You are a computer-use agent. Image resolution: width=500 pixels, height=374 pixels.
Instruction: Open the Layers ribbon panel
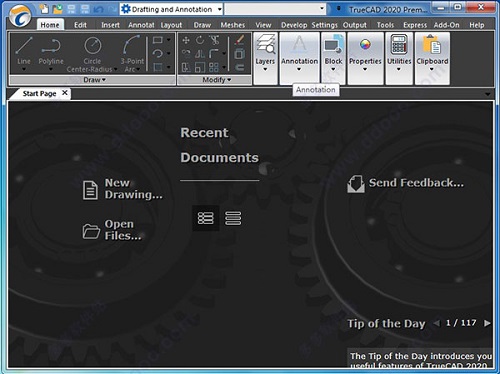click(265, 58)
